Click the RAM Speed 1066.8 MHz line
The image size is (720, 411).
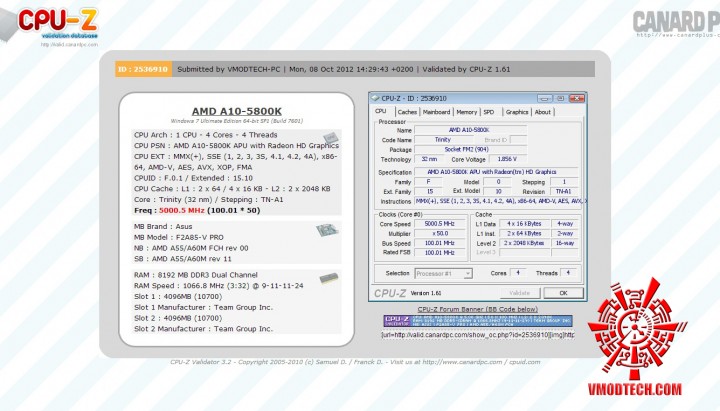coord(219,286)
